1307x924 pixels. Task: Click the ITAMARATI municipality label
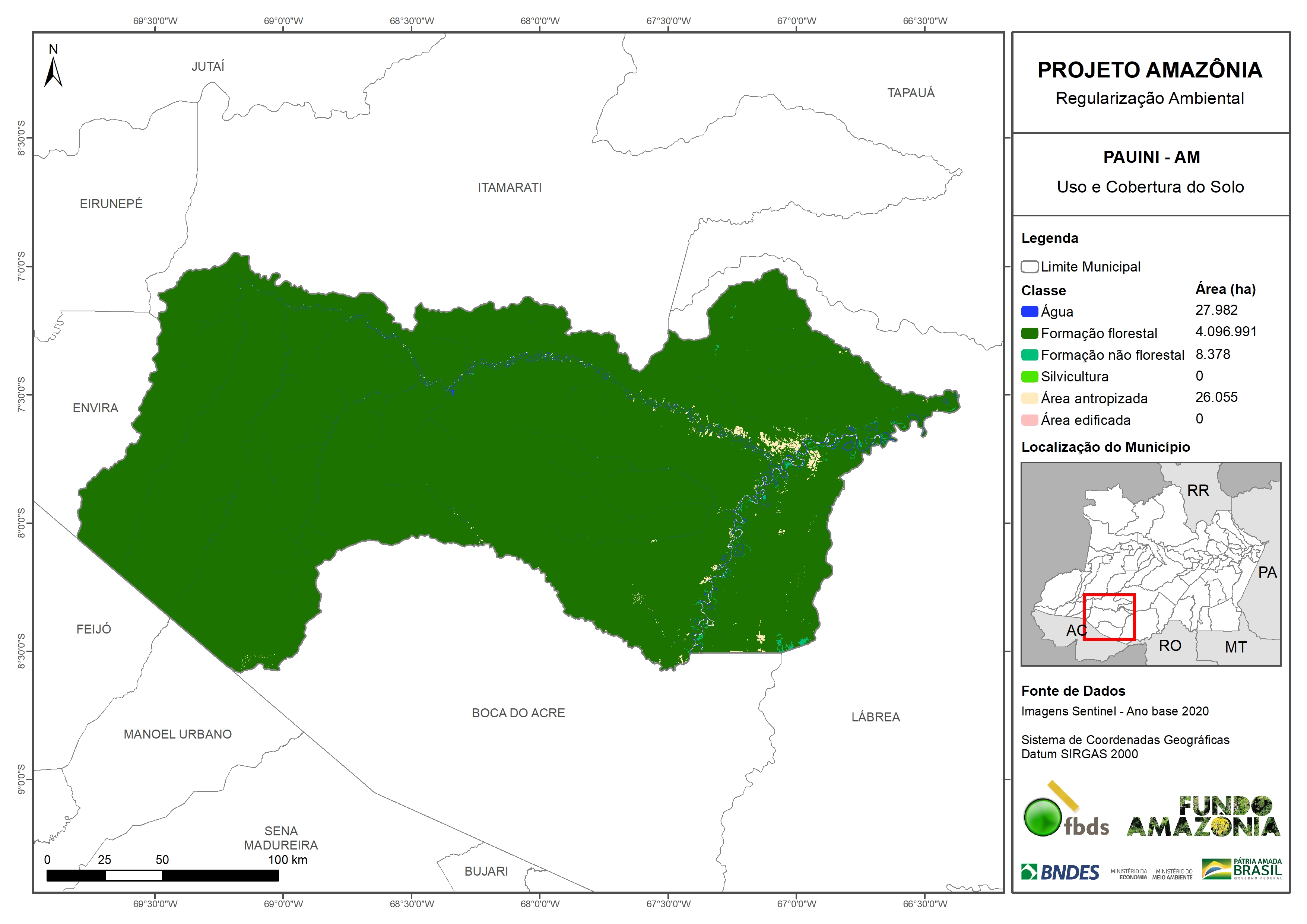[x=510, y=187]
